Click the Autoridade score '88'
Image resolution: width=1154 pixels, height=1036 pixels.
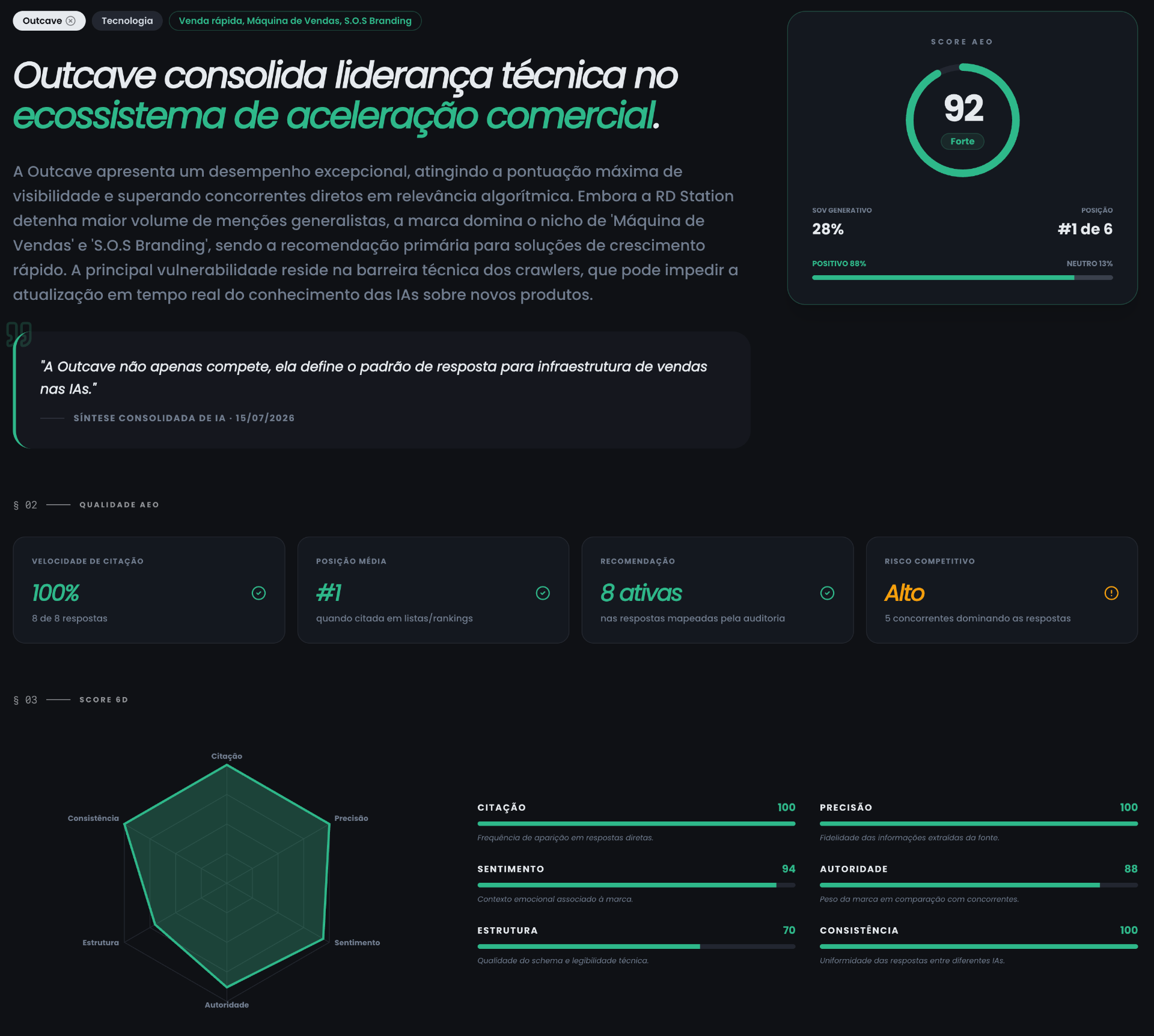tap(1131, 869)
